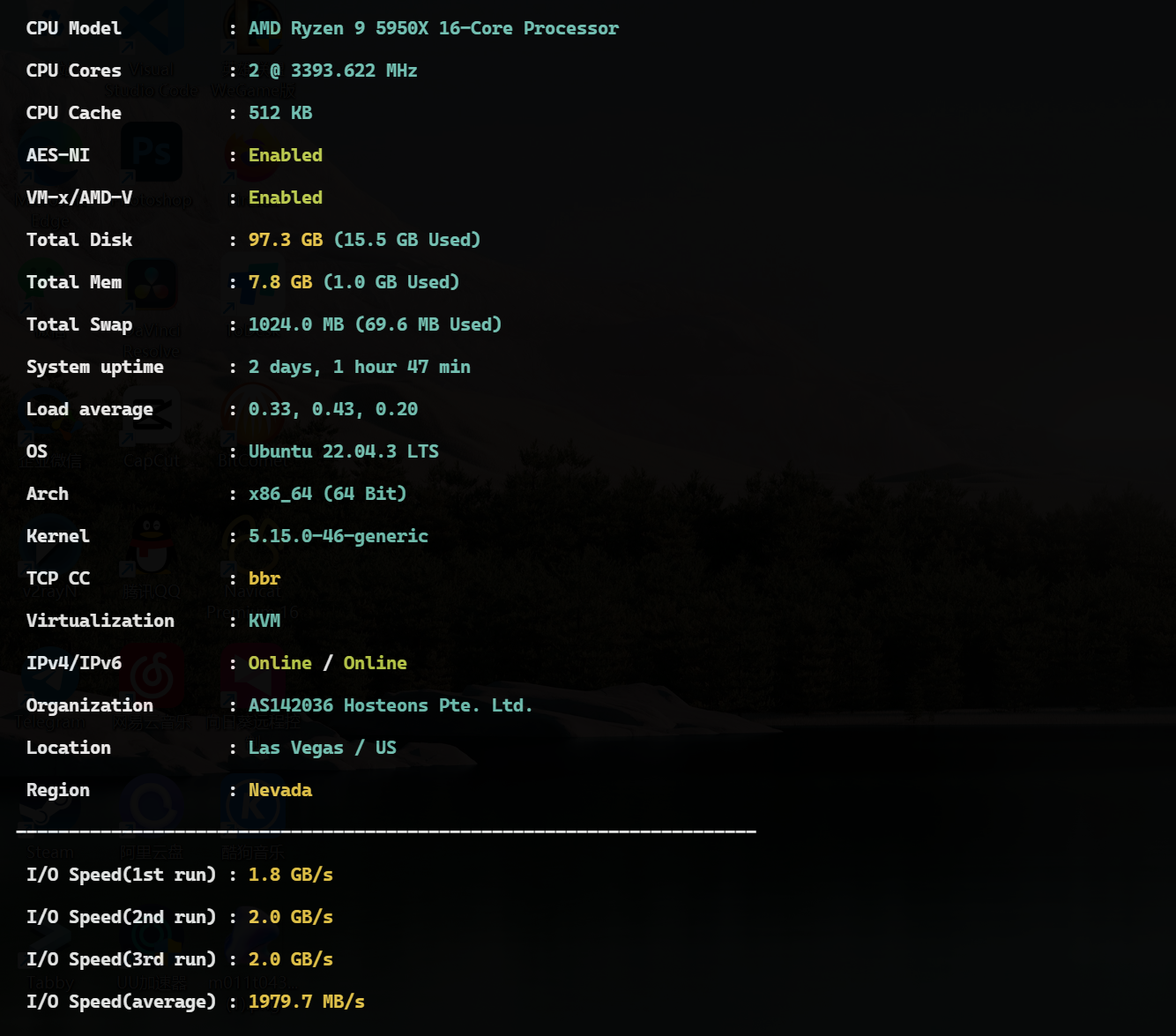Click the bbr TCP CC value
The image size is (1176, 1036).
click(264, 578)
